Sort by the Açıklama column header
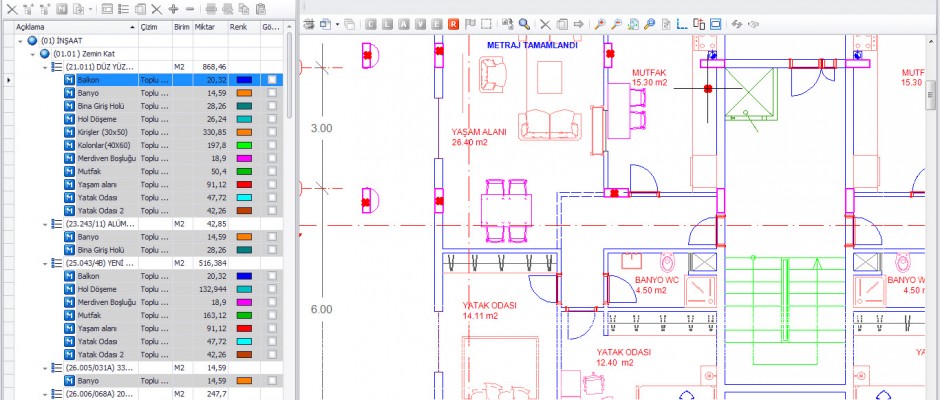The height and width of the screenshot is (400, 940). pyautogui.click(x=60, y=26)
